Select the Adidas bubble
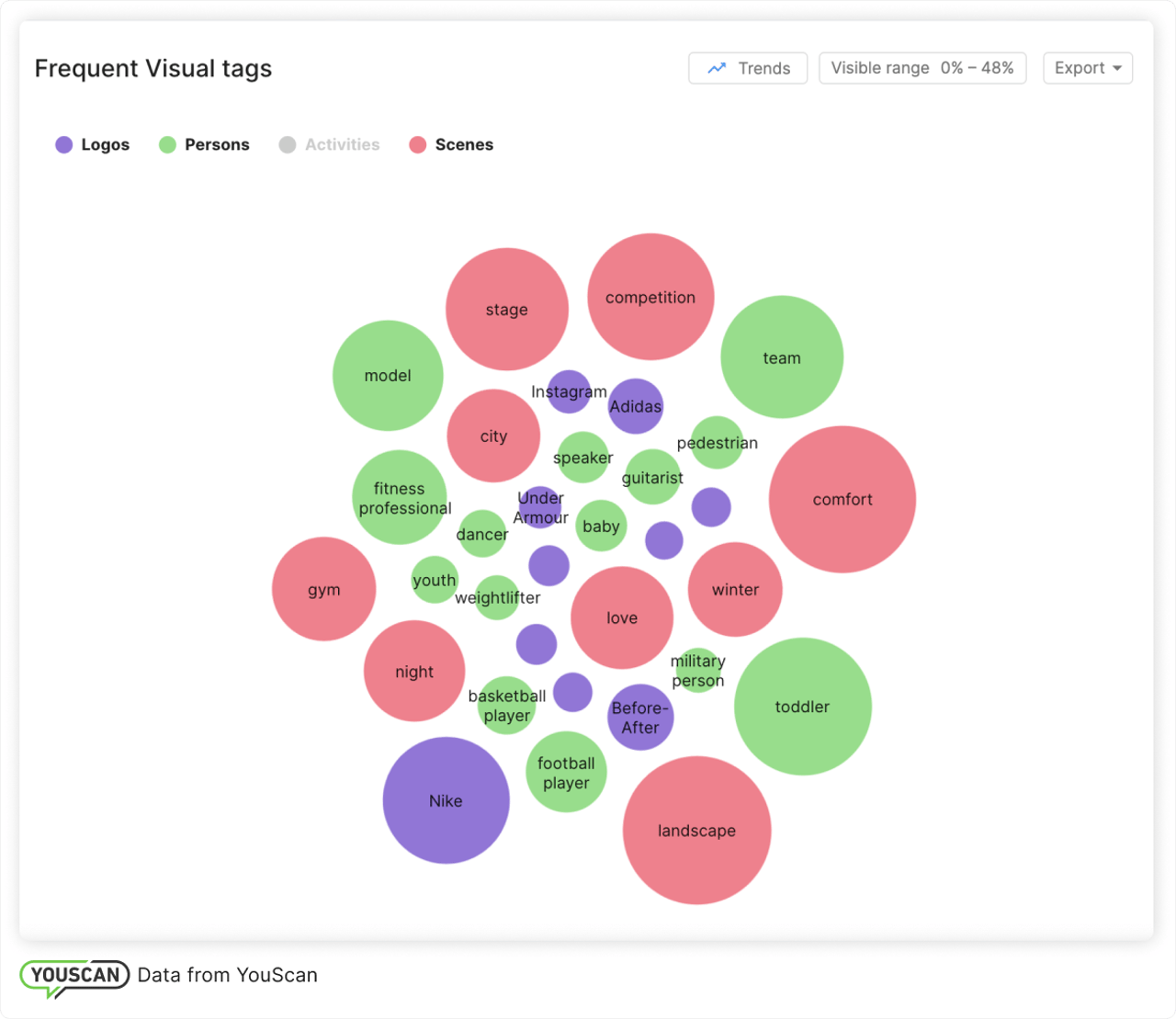The image size is (1176, 1019). tap(635, 406)
